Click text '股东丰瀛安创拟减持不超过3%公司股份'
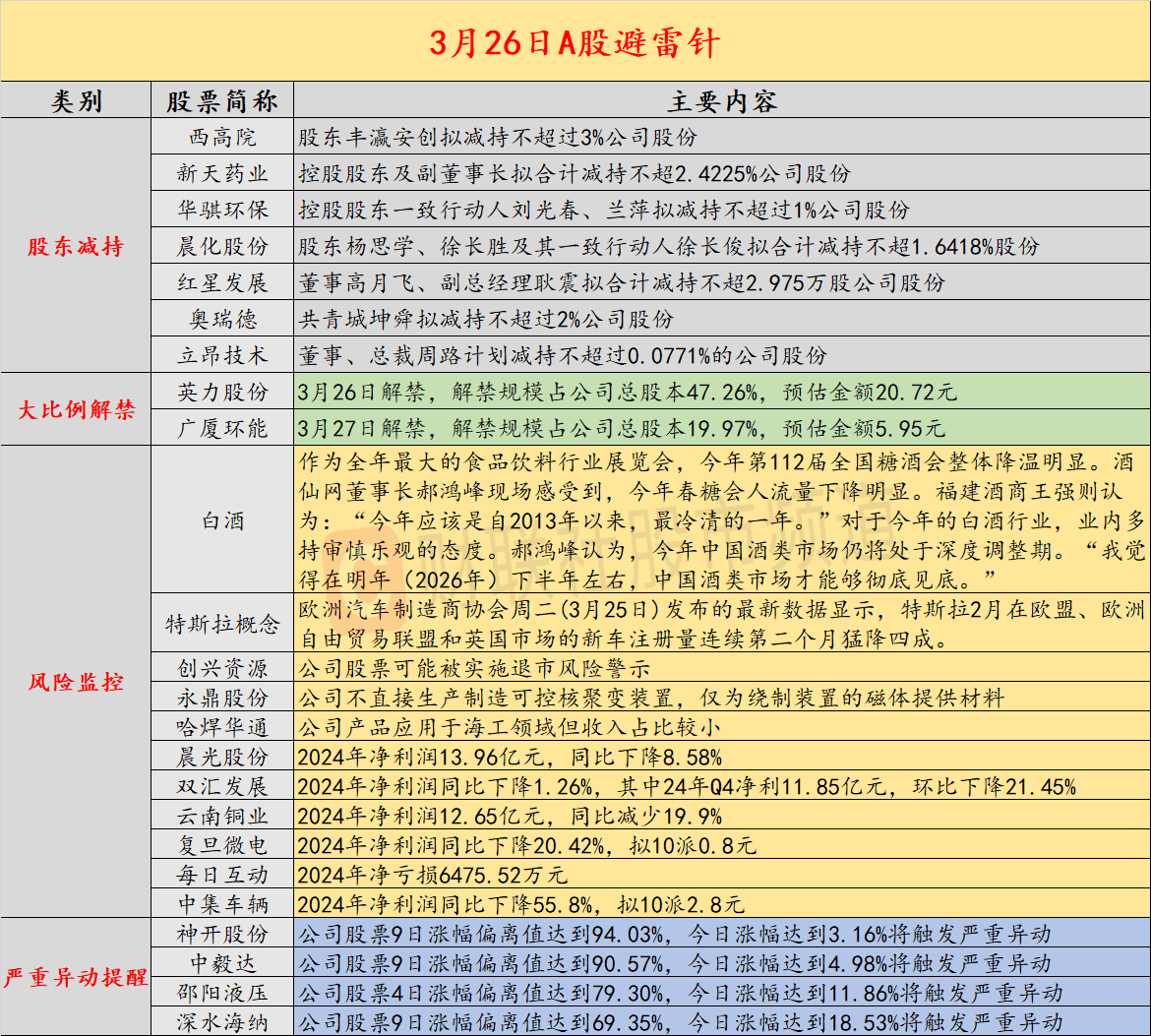Viewport: 1151px width, 1036px height. 497,137
